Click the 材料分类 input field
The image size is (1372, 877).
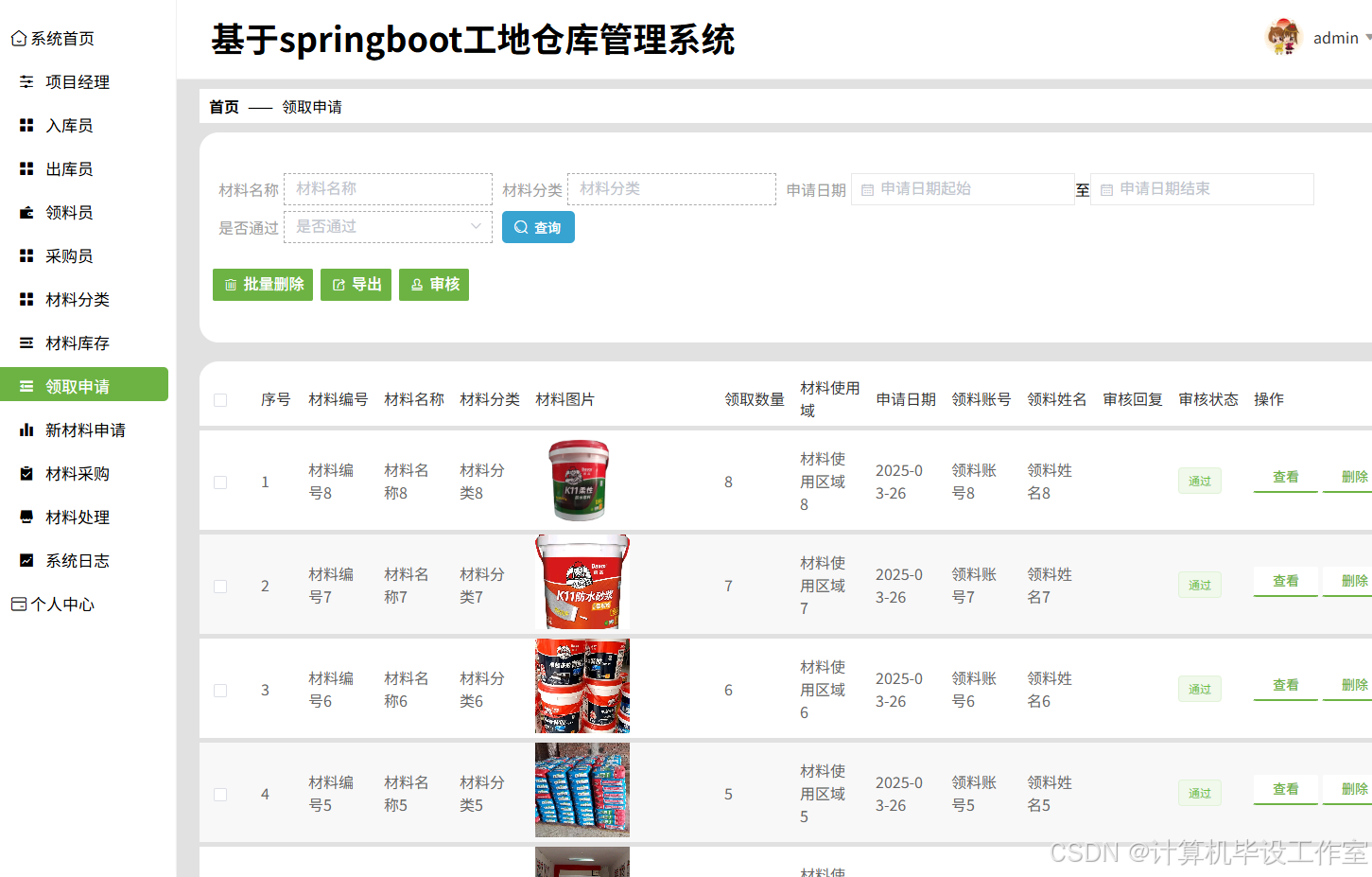point(671,189)
